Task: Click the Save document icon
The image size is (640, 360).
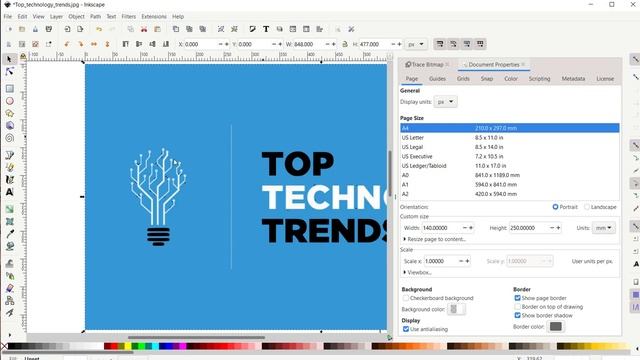Action: (x=35, y=29)
